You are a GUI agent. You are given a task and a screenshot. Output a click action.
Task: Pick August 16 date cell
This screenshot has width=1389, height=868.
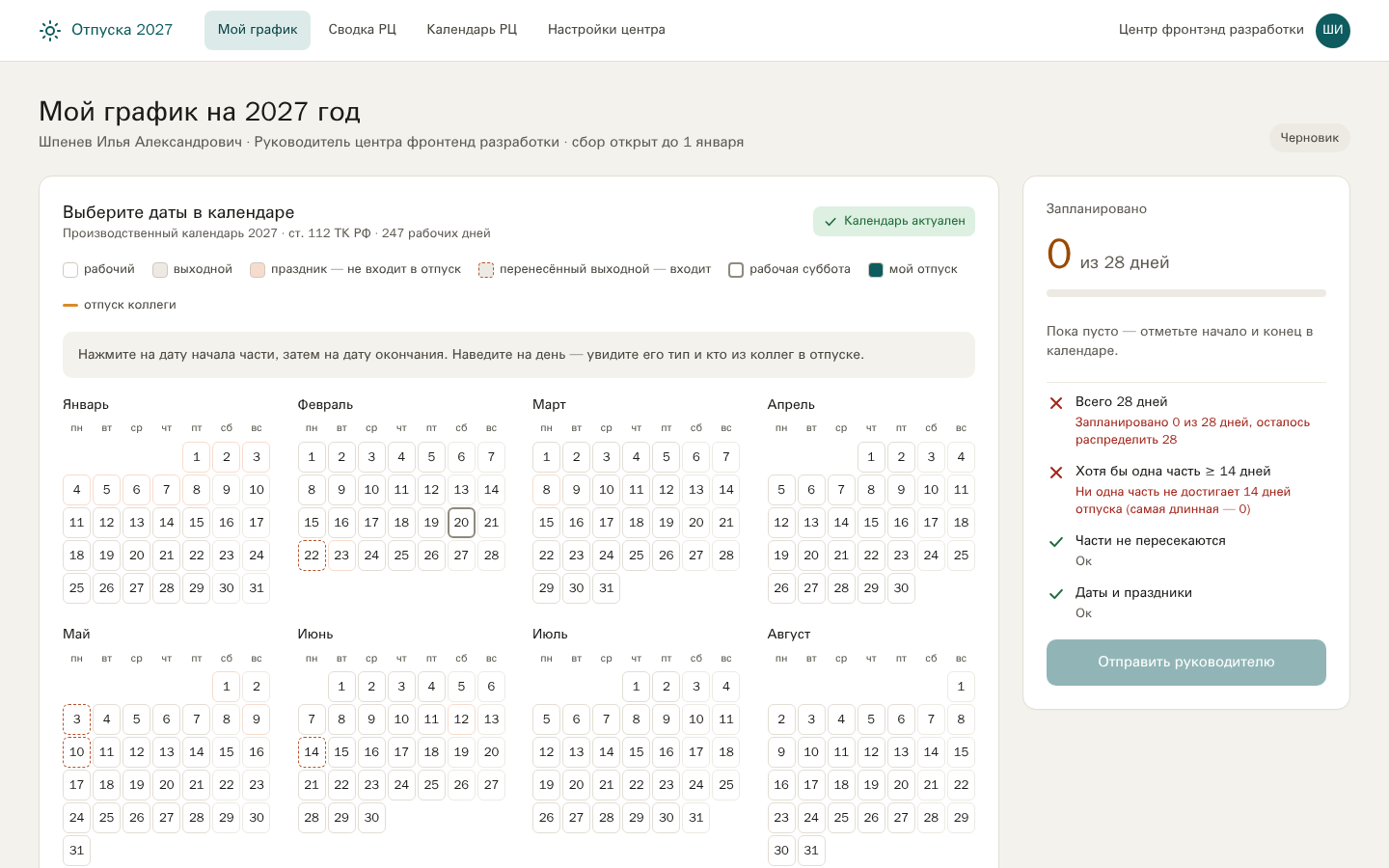781,784
